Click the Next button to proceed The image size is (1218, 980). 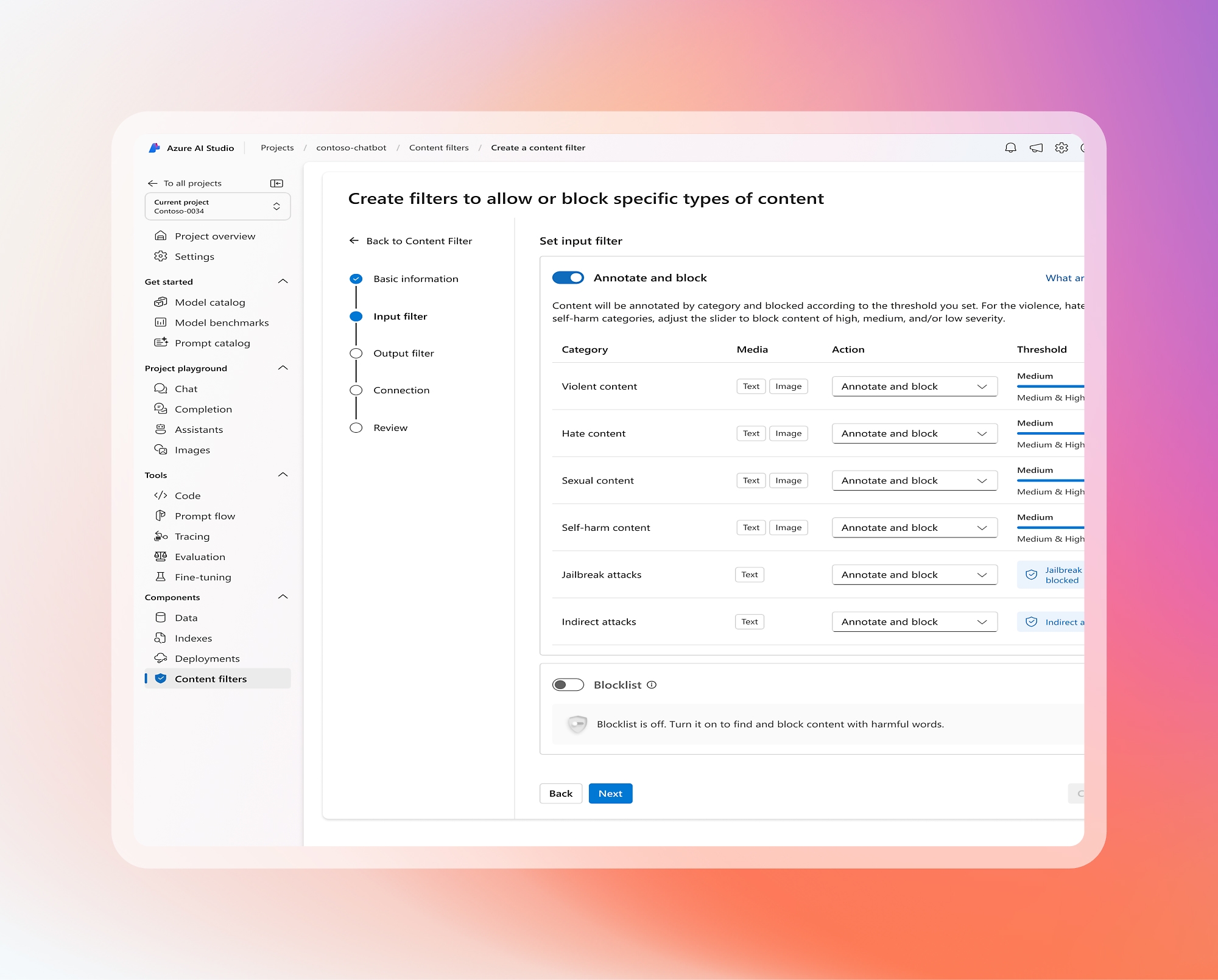[610, 793]
